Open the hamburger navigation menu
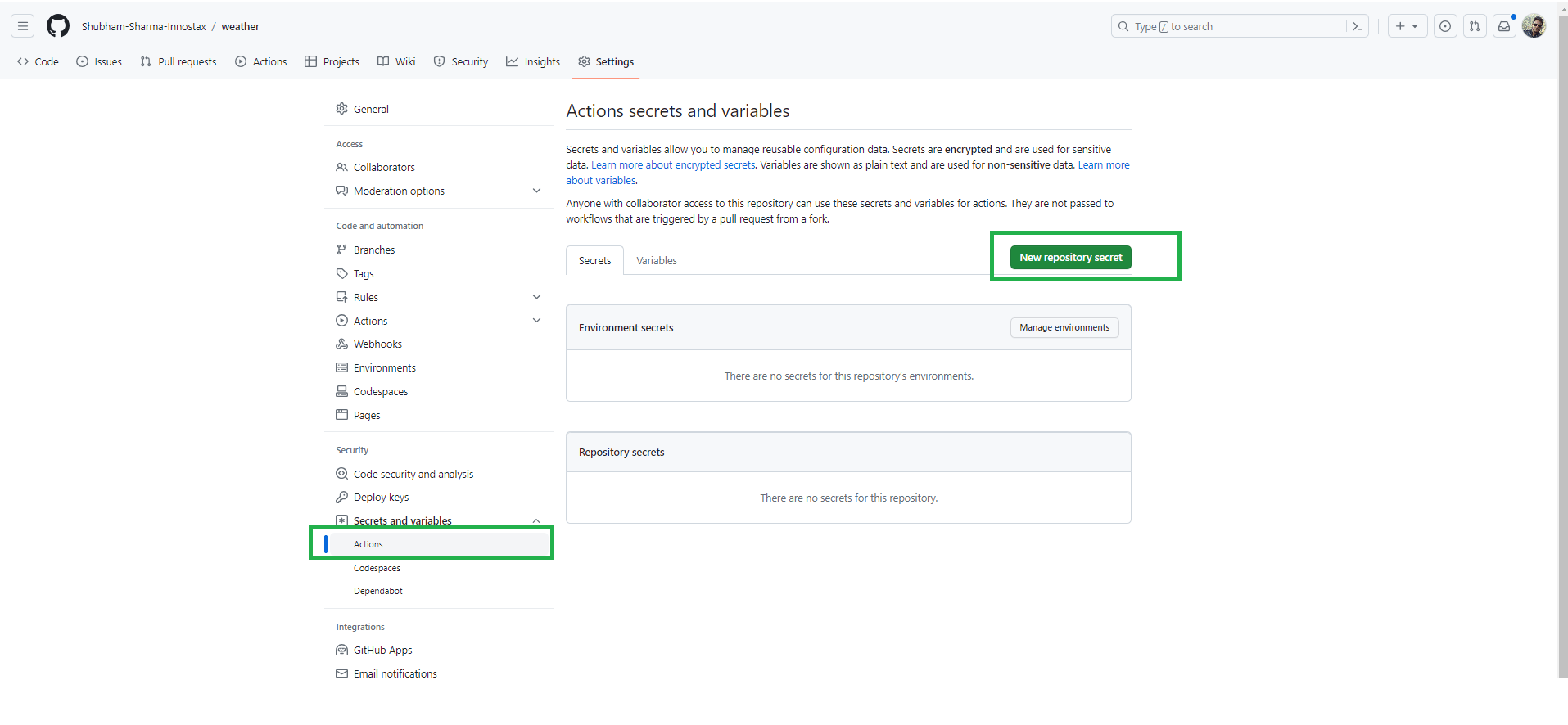The height and width of the screenshot is (725, 1568). point(23,26)
